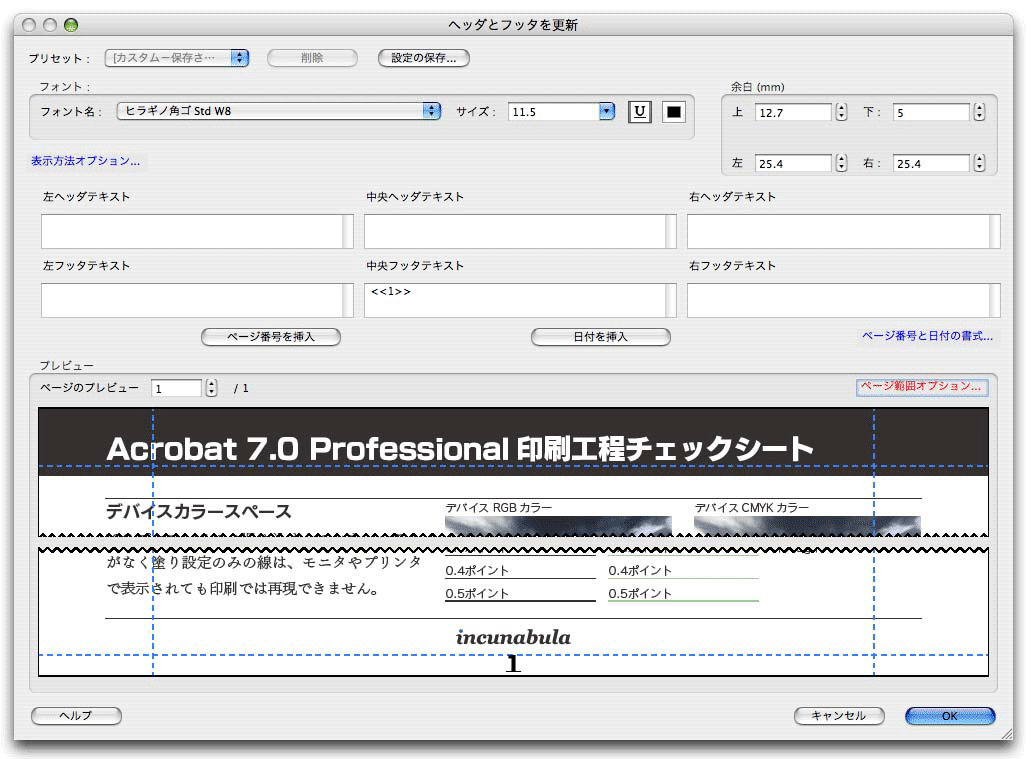Confirm with the OK button

(x=950, y=716)
